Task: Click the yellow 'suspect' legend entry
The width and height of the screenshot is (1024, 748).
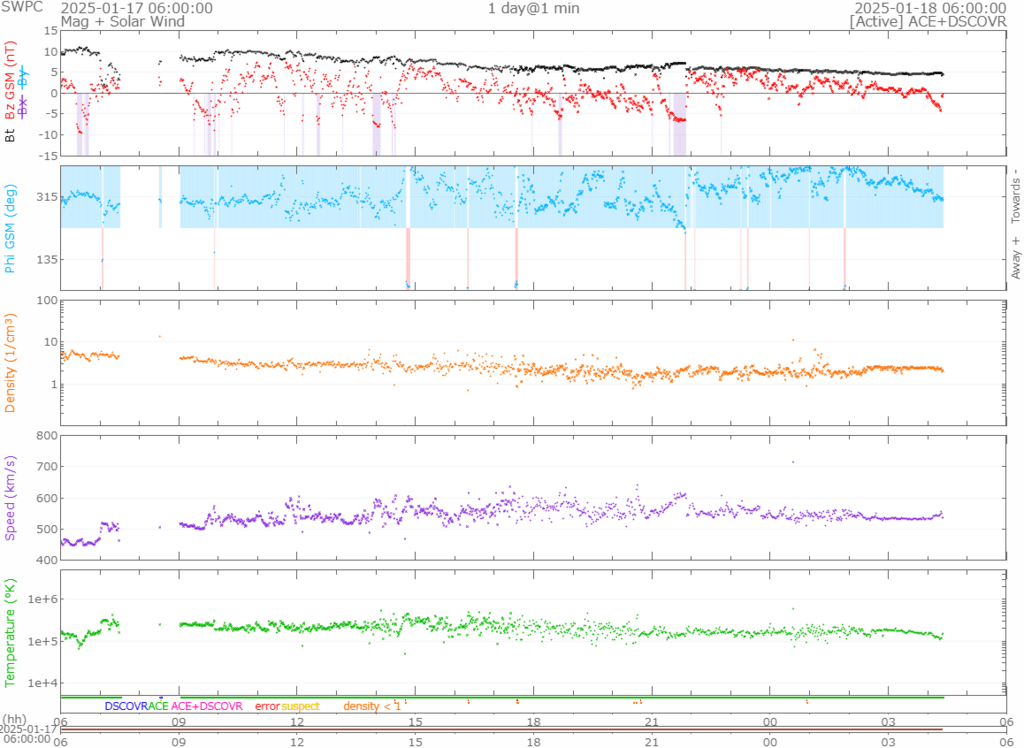Action: [x=300, y=706]
